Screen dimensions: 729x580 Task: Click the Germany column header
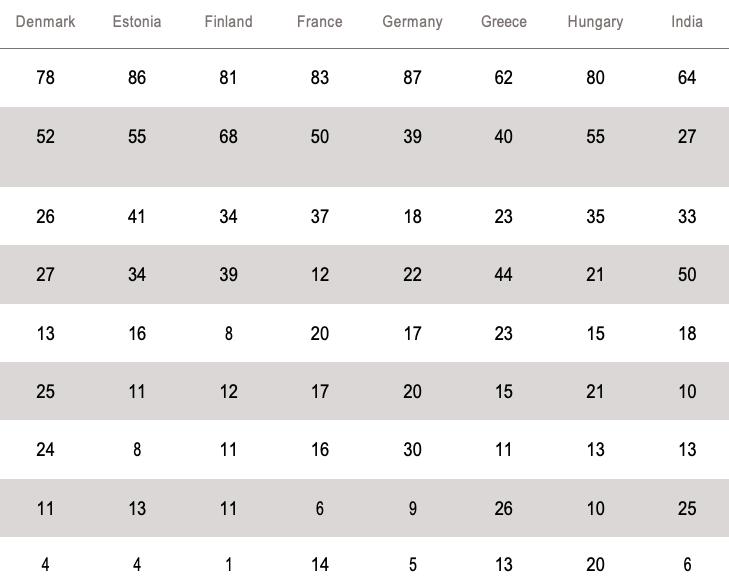tap(412, 22)
